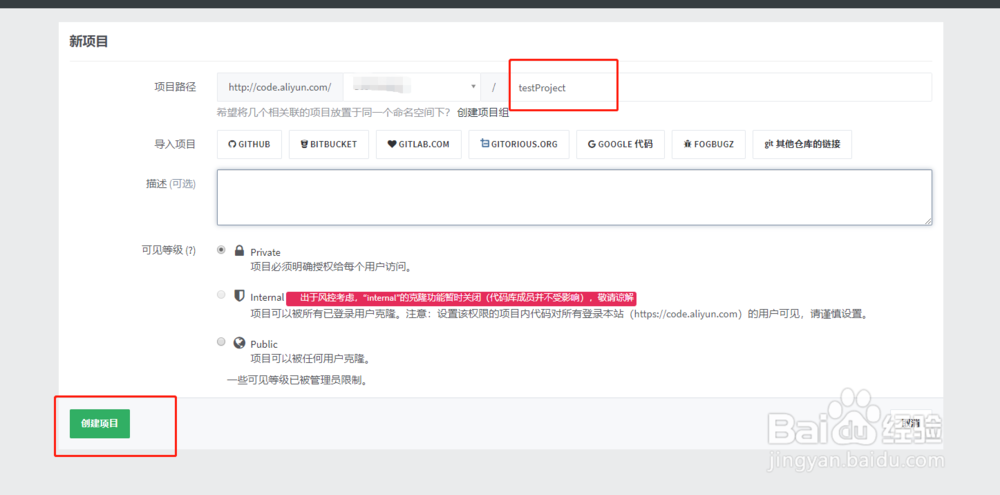This screenshot has height=495, width=1000.
Task: Click the red Internal clone warning label
Action: pyautogui.click(x=461, y=298)
